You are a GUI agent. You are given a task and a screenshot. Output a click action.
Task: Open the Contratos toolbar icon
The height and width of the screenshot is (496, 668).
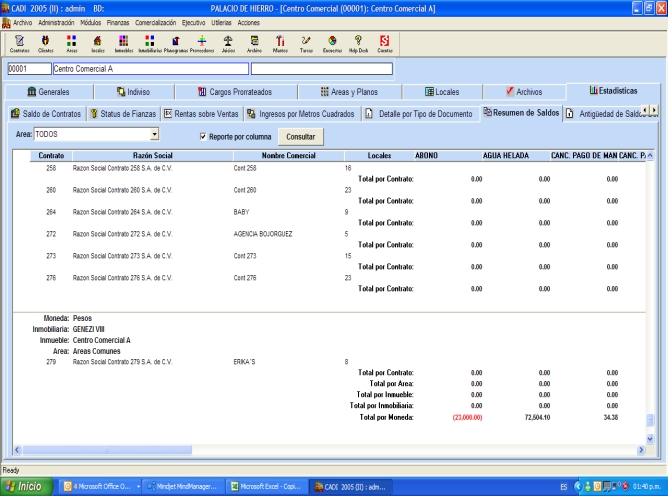click(18, 43)
